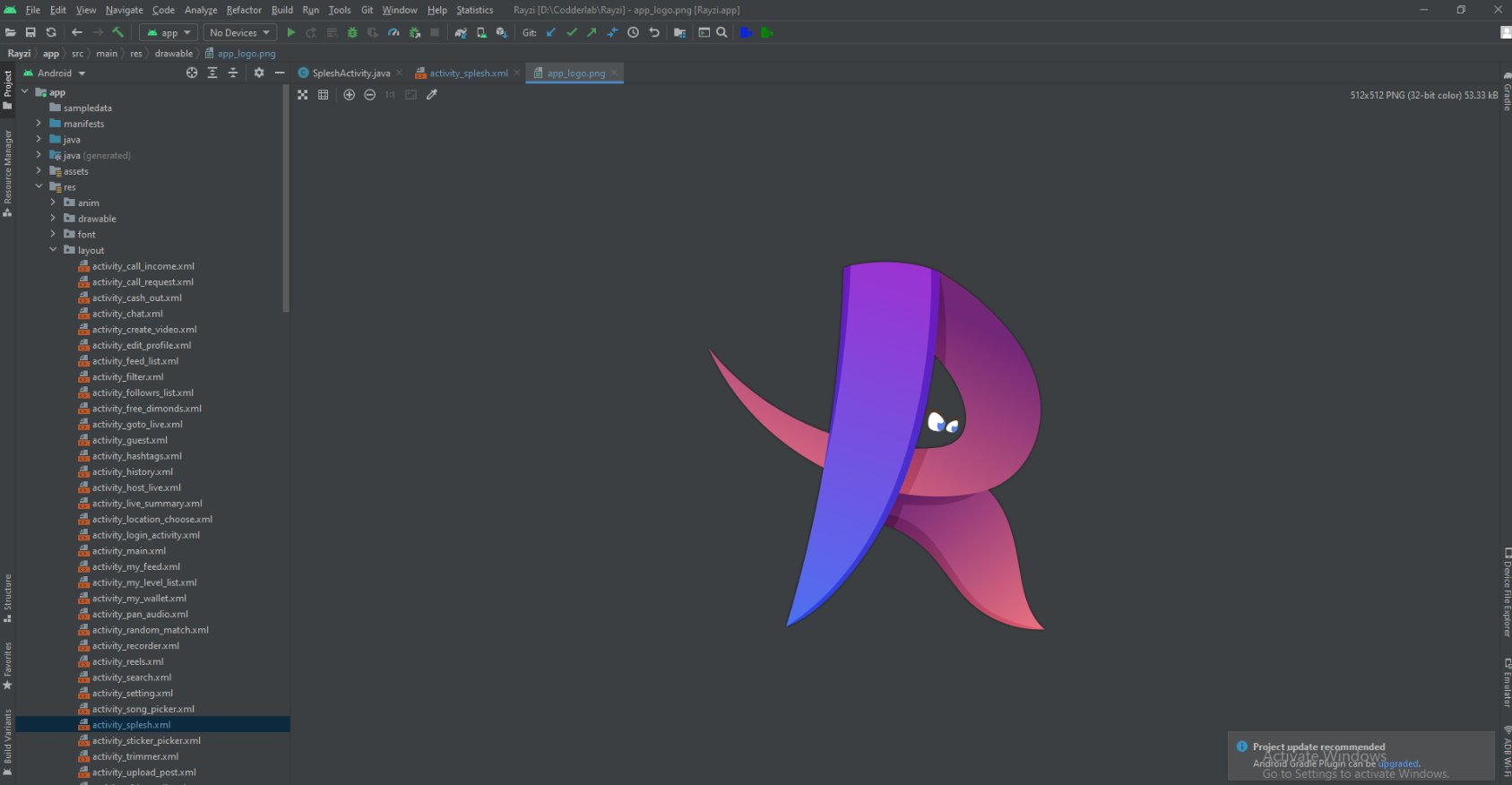Click the Git commit checkmark icon
The height and width of the screenshot is (785, 1512).
571,32
